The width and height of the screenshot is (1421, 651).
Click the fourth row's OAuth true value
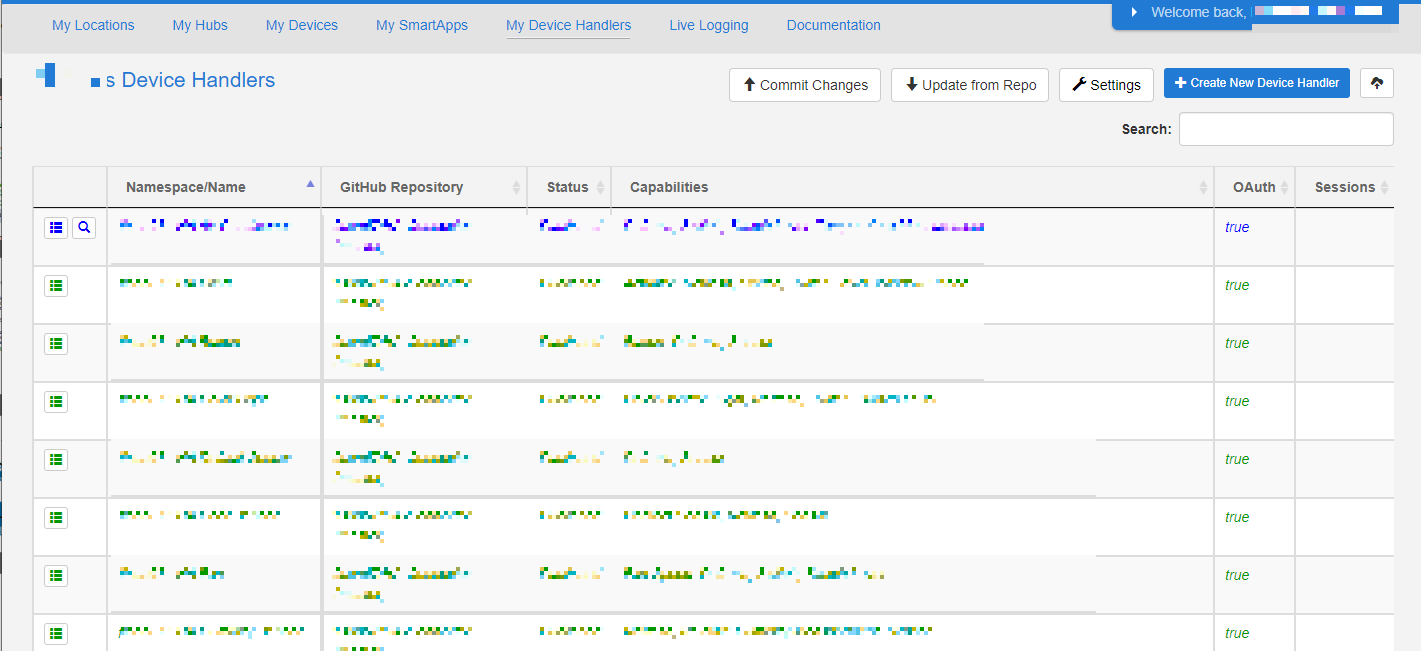click(x=1237, y=401)
